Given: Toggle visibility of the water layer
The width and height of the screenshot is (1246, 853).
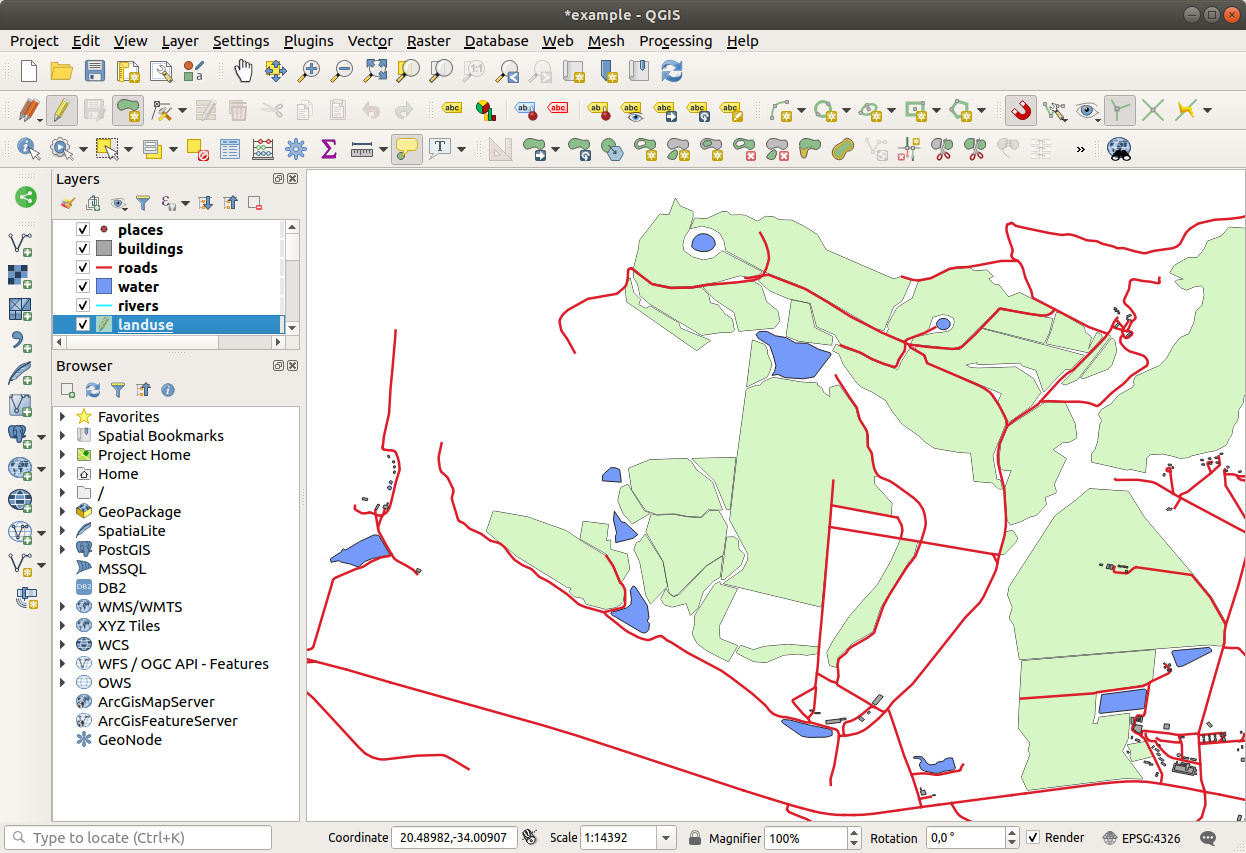Looking at the screenshot, I should pos(84,287).
